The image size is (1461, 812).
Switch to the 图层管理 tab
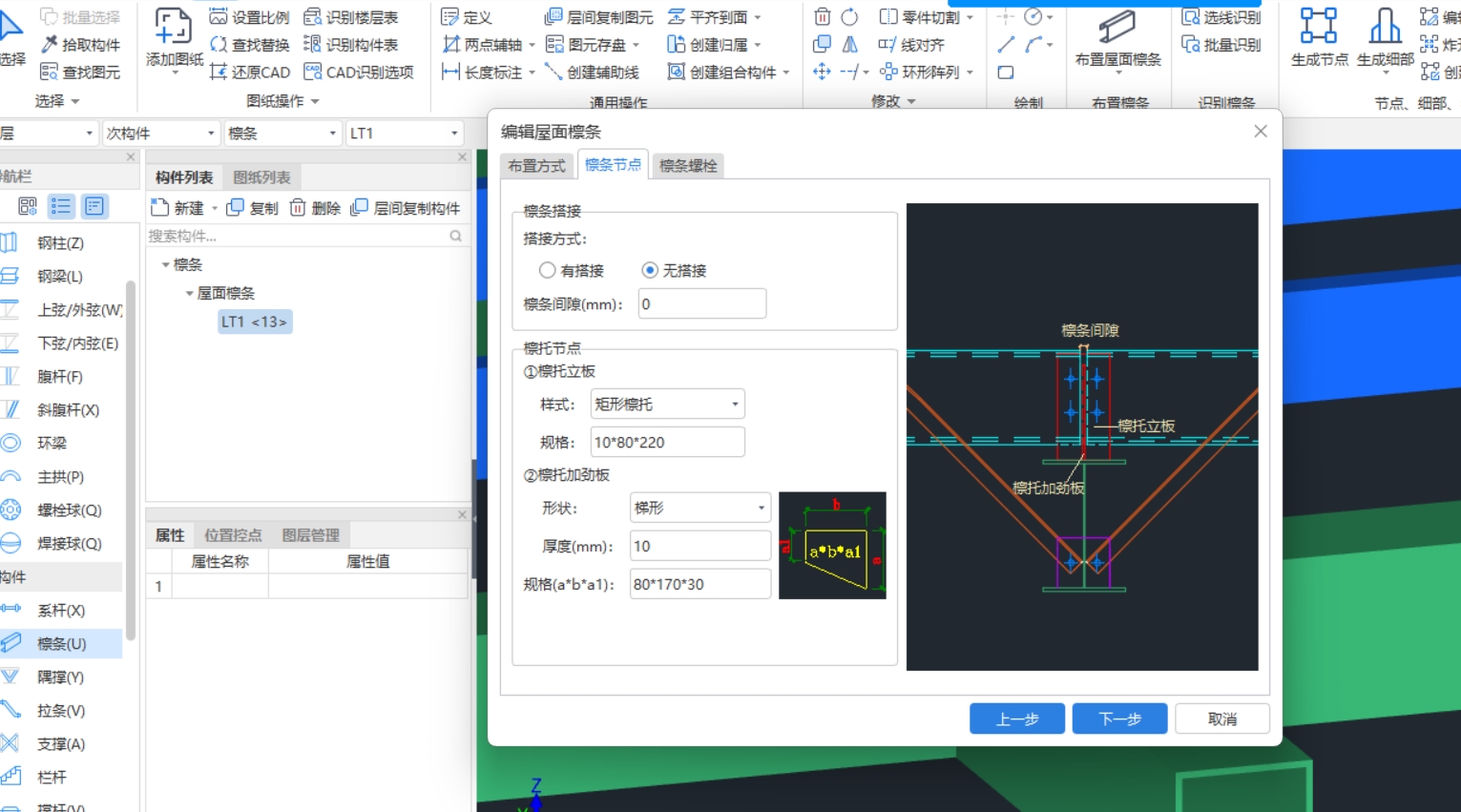(x=310, y=535)
